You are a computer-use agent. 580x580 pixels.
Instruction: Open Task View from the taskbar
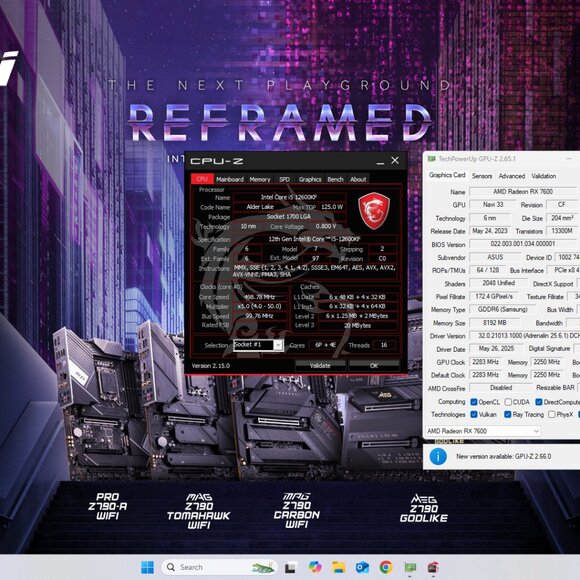290,567
